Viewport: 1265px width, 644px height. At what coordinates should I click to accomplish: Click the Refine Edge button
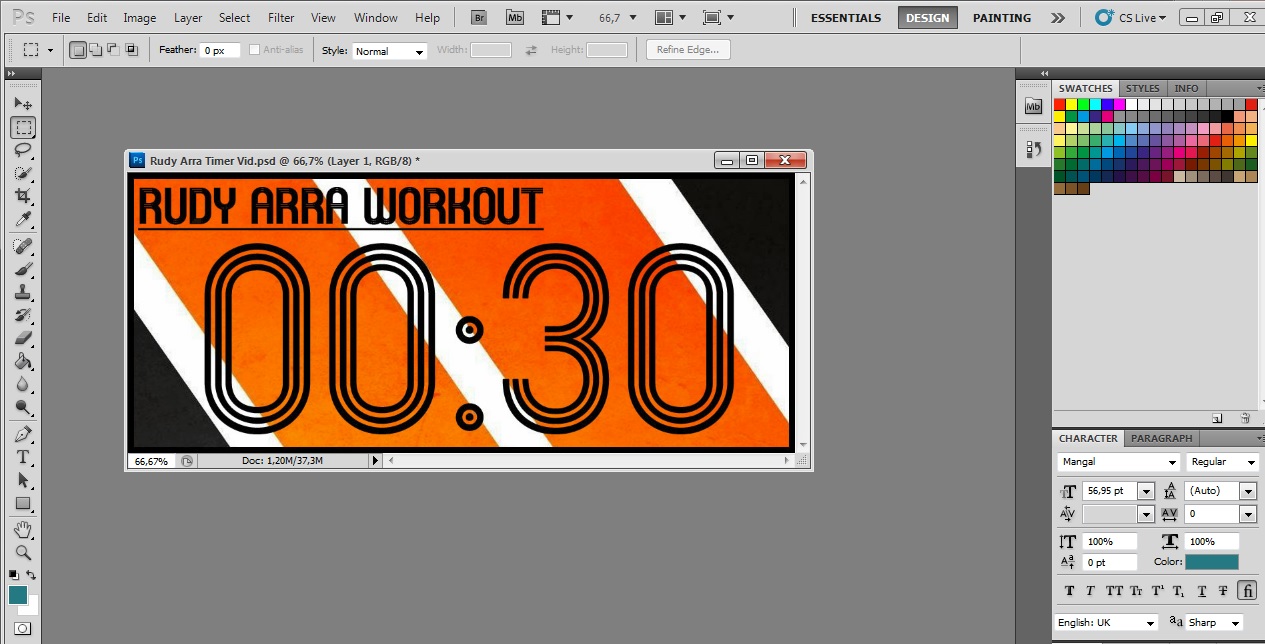point(687,50)
